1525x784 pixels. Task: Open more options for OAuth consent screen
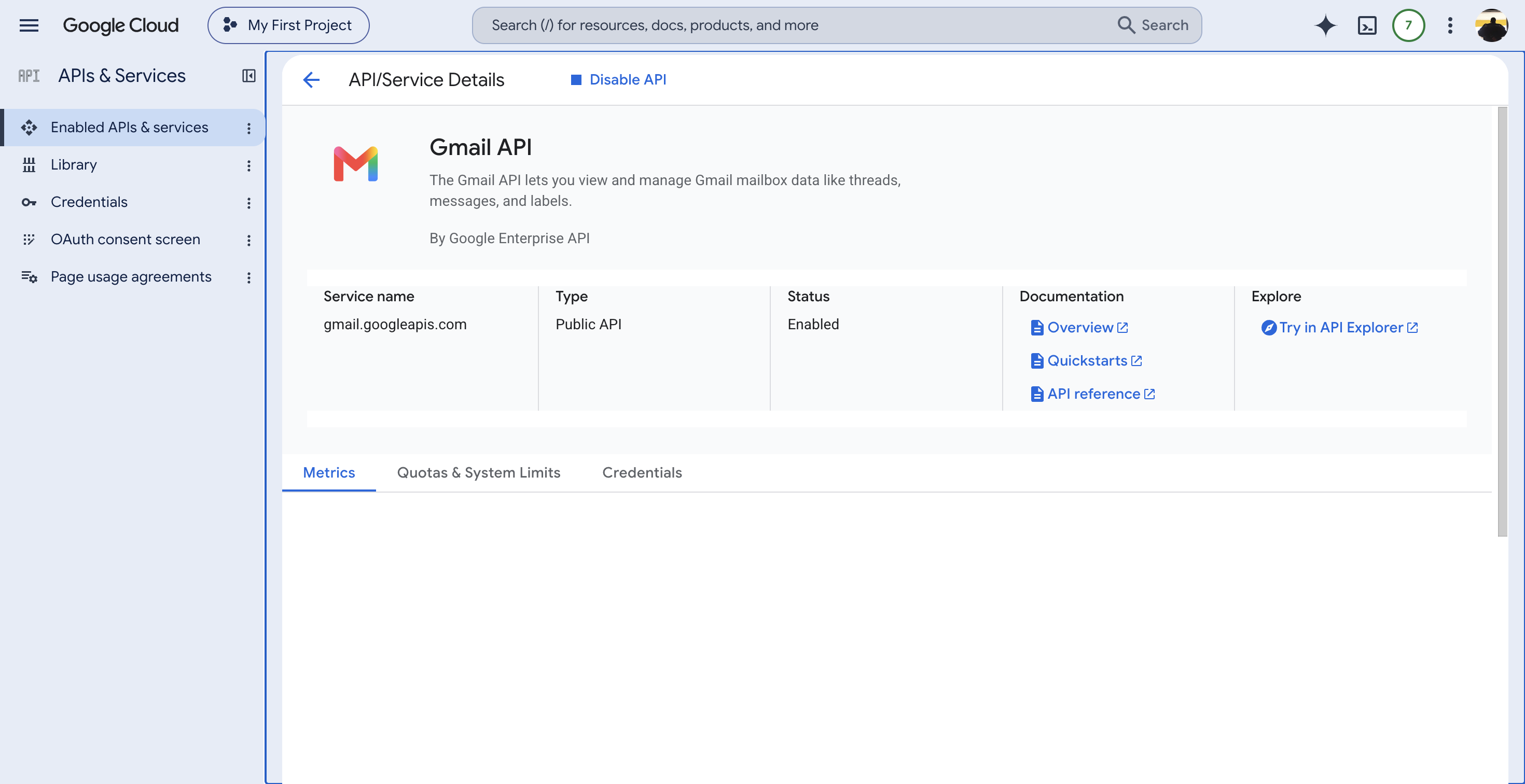pyautogui.click(x=248, y=240)
